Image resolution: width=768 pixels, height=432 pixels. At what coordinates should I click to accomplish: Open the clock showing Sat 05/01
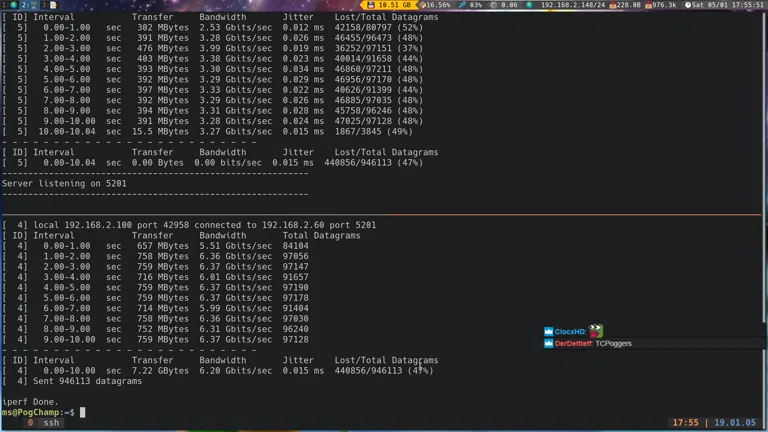[x=725, y=5]
